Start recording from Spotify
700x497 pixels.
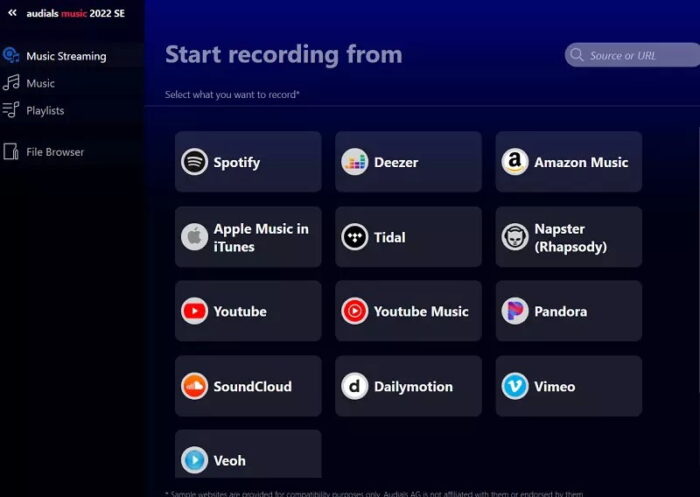[x=248, y=162]
